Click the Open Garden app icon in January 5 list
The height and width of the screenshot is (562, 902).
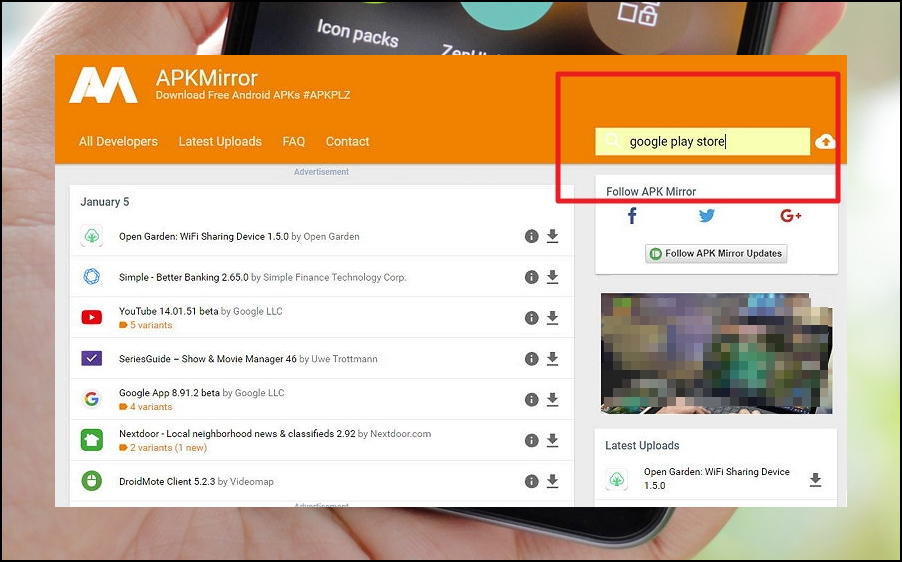coord(91,236)
